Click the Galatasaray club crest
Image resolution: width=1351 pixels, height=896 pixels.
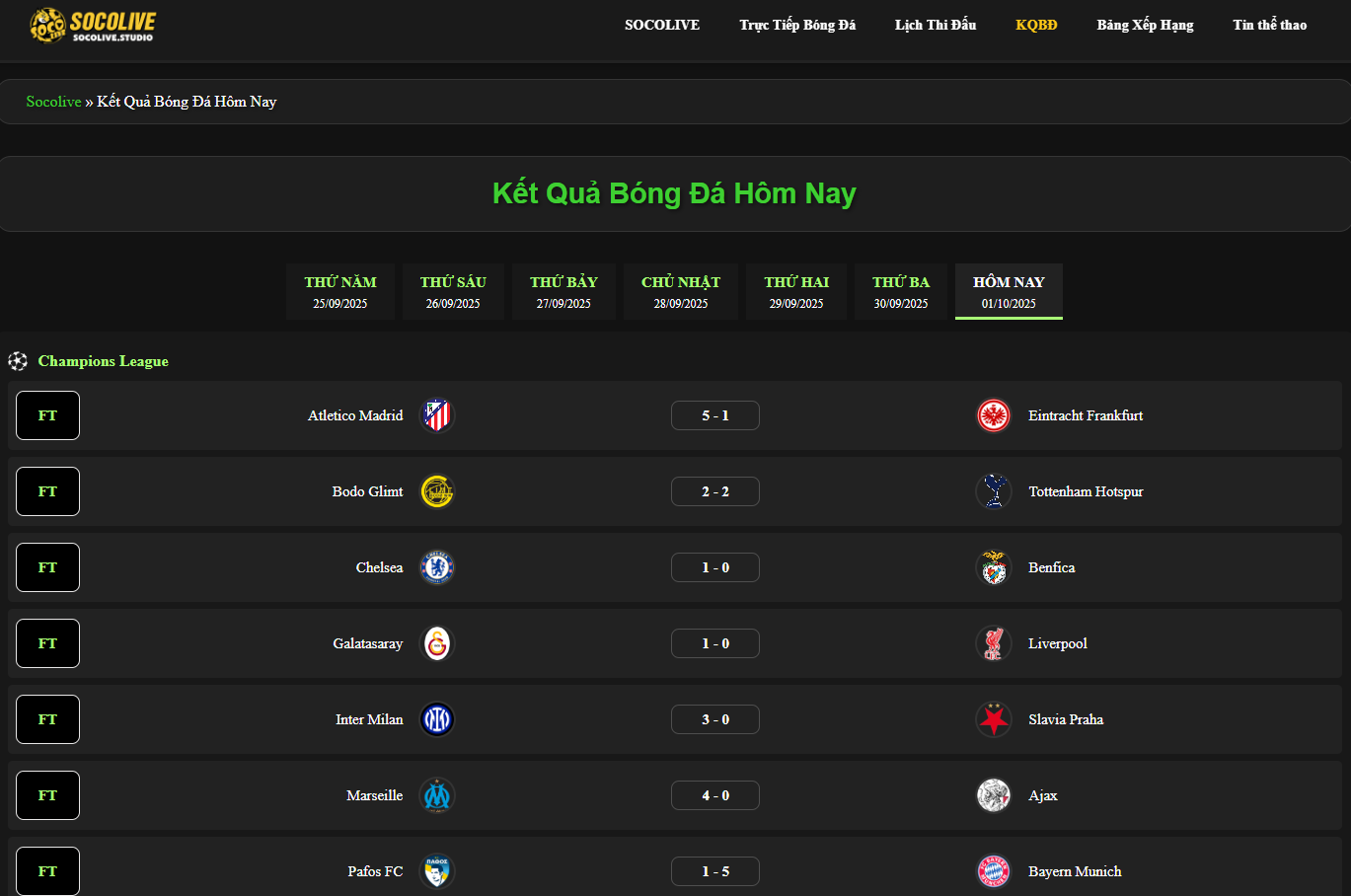[436, 643]
